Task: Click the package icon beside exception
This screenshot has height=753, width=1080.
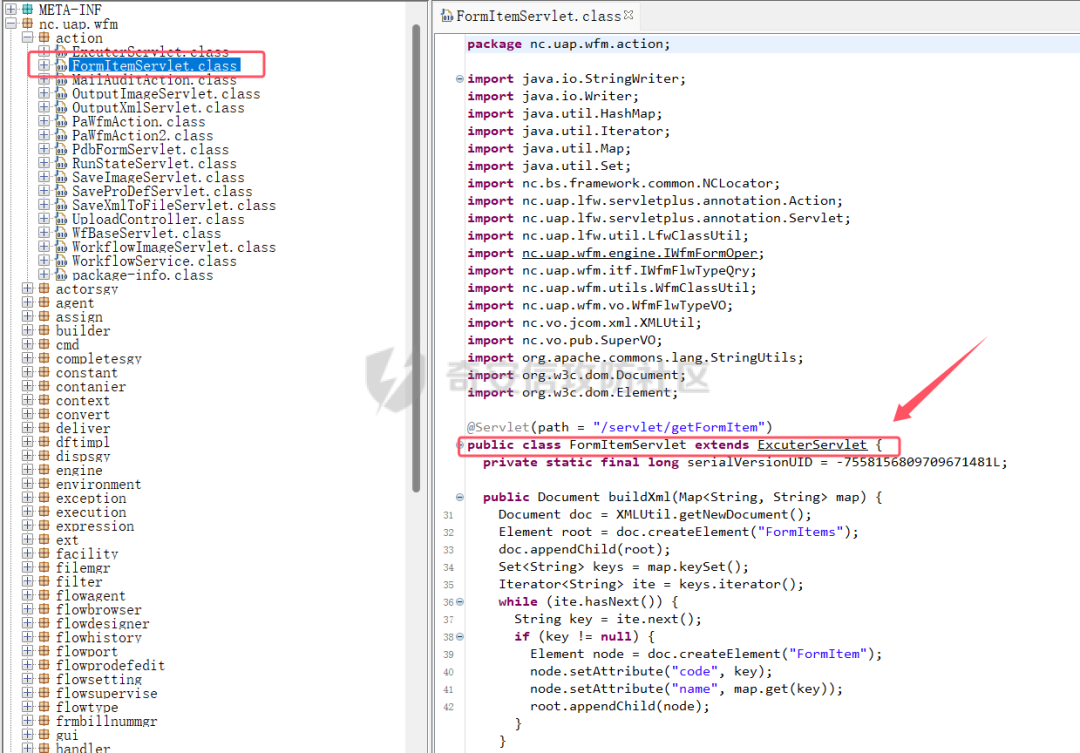Action: pos(44,498)
